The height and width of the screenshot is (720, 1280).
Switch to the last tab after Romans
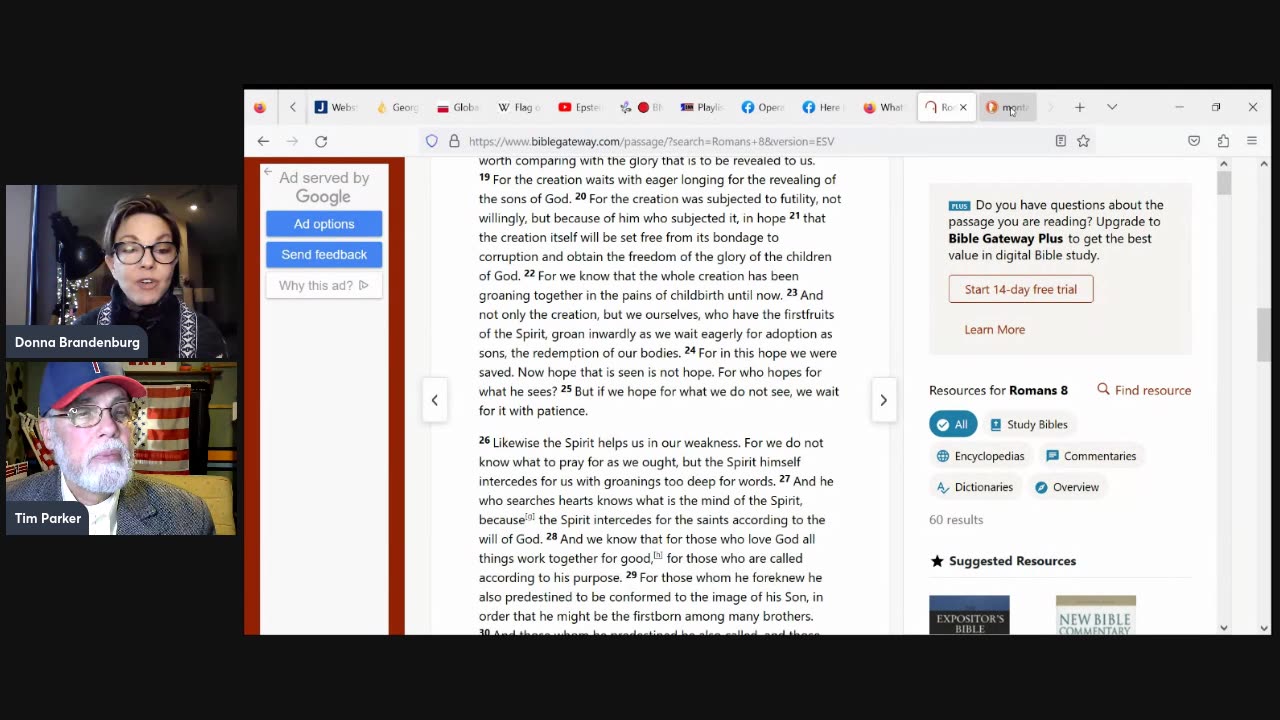(1008, 107)
